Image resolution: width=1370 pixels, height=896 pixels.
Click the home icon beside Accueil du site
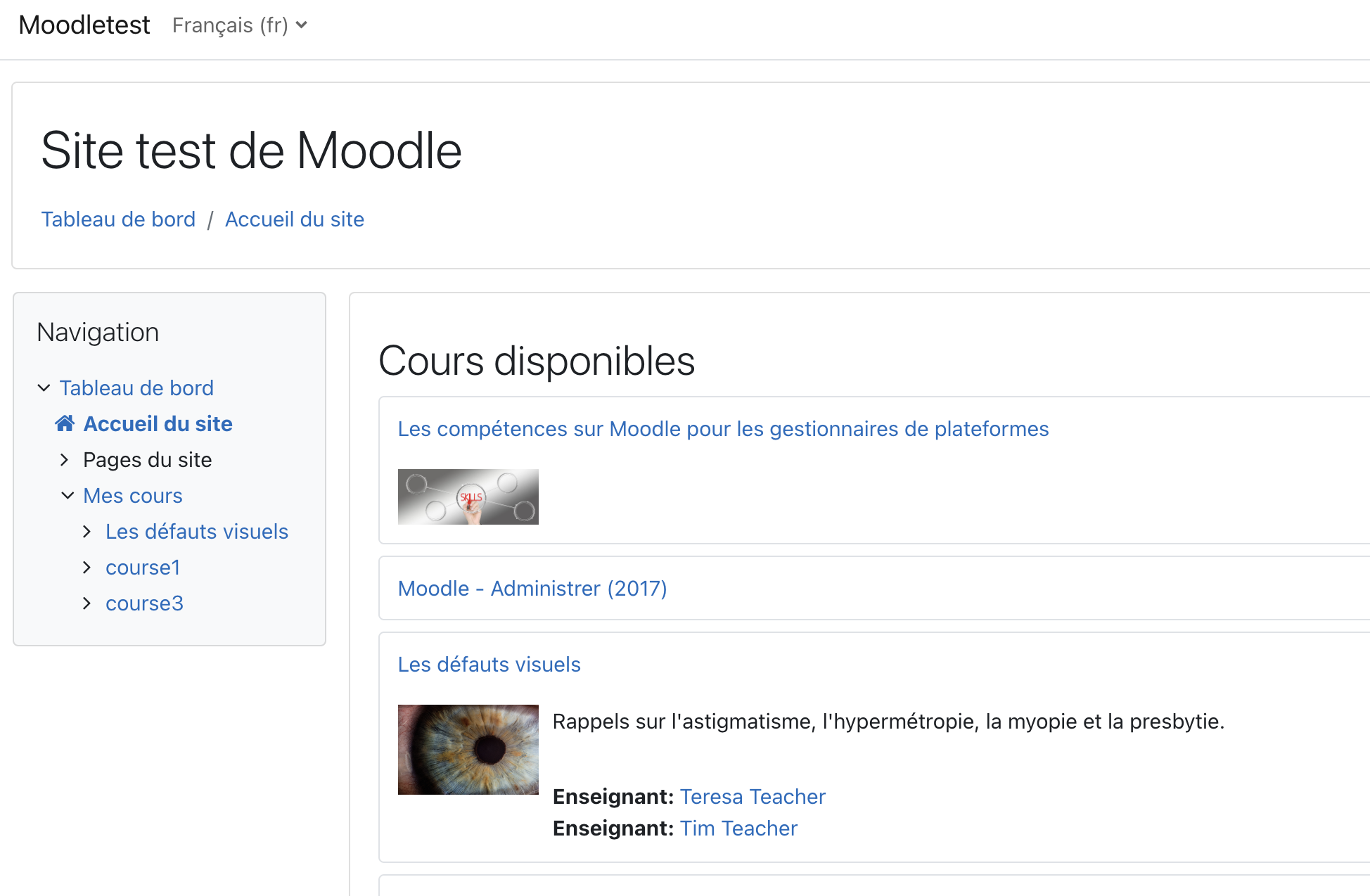click(x=65, y=423)
